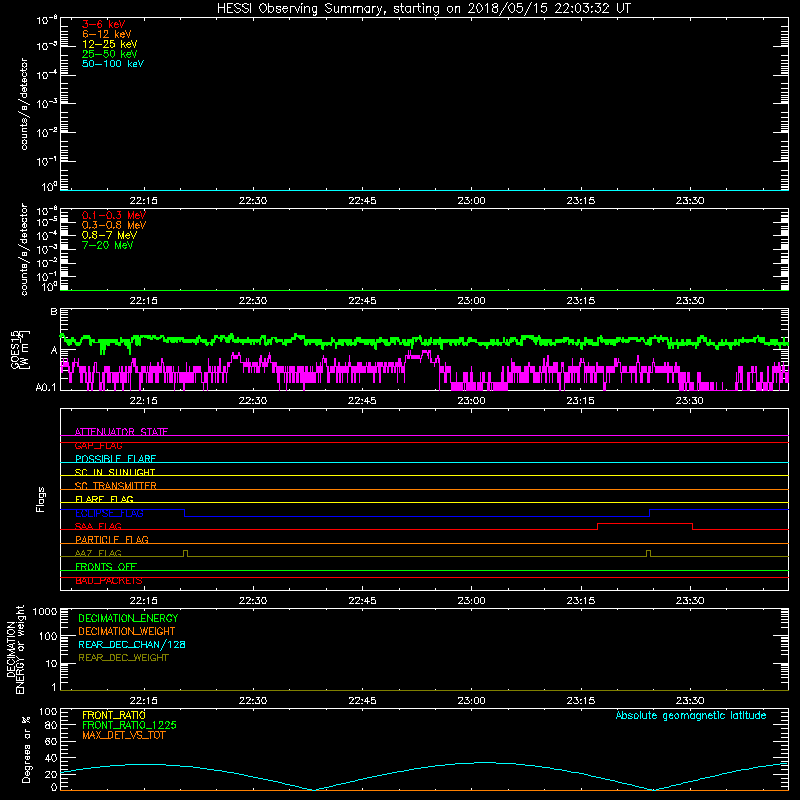Select the yellow 12-25 keV legend label
This screenshot has height=800, width=800.
110,44
